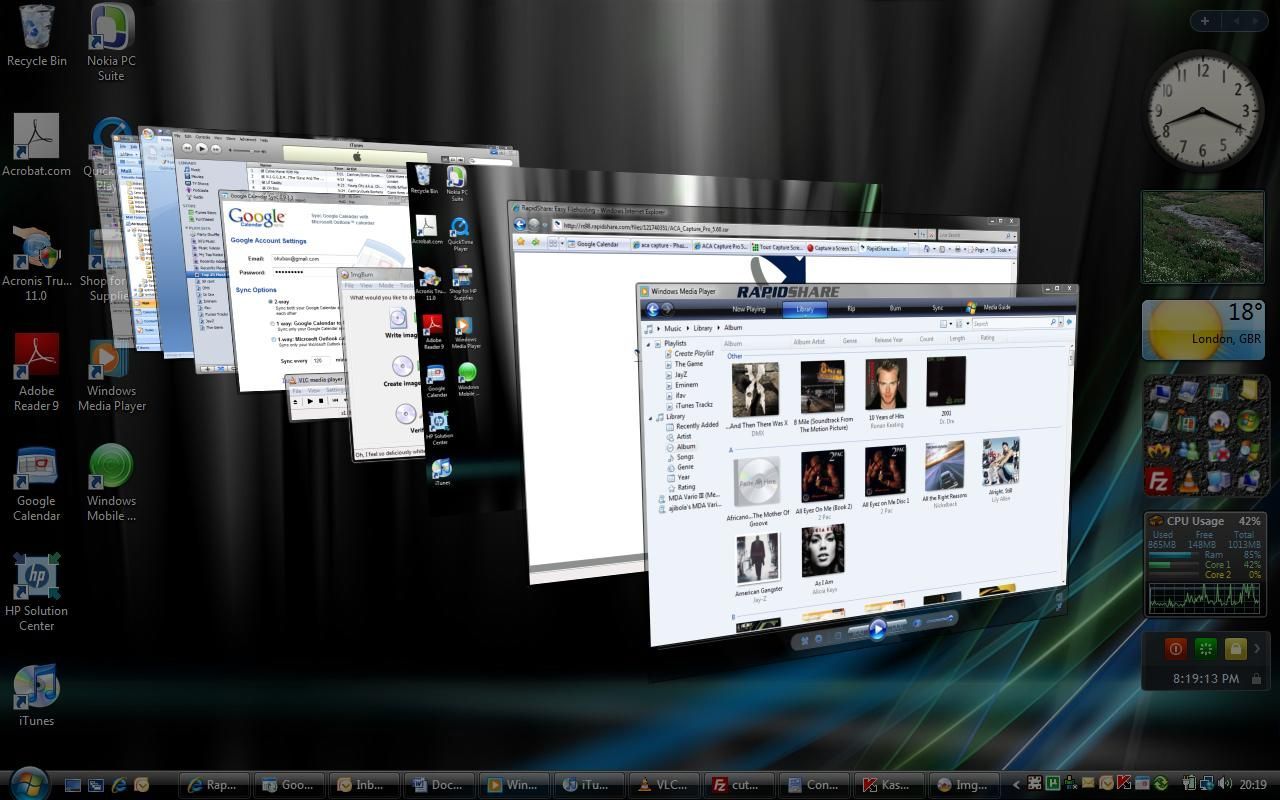This screenshot has height=800, width=1280.
Task: Click Create Playlist in the Media Player sidebar
Action: coord(693,353)
